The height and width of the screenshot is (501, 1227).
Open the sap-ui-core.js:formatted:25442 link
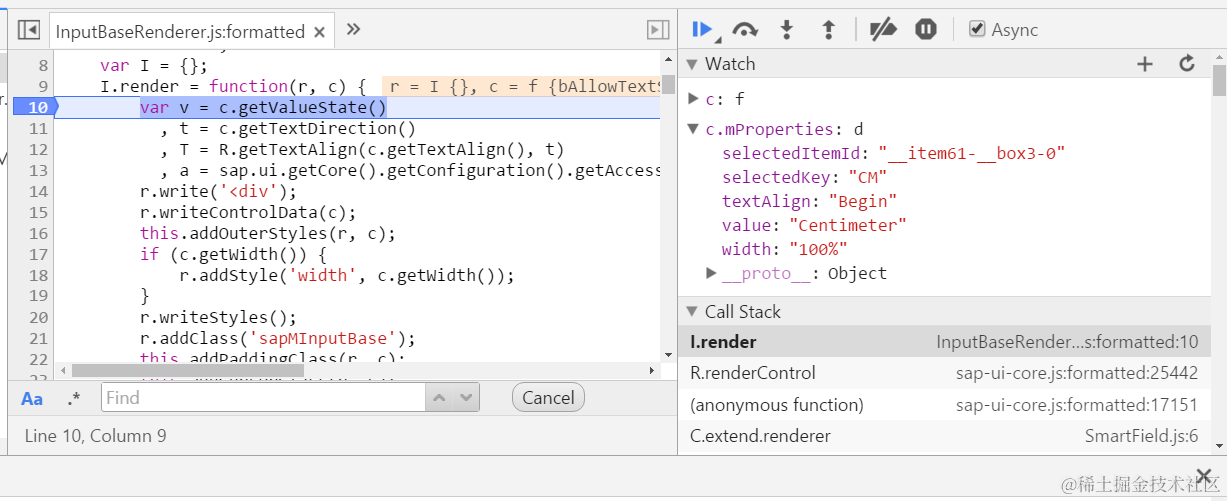point(1077,373)
